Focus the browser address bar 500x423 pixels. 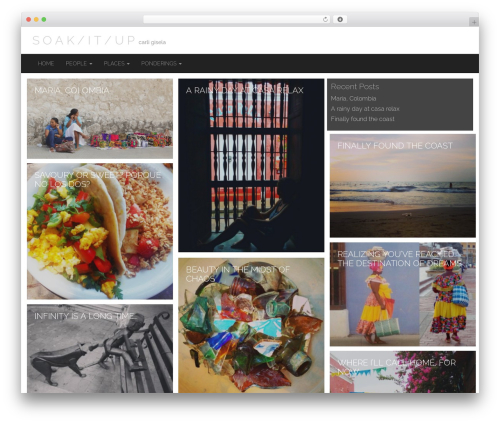pyautogui.click(x=236, y=20)
